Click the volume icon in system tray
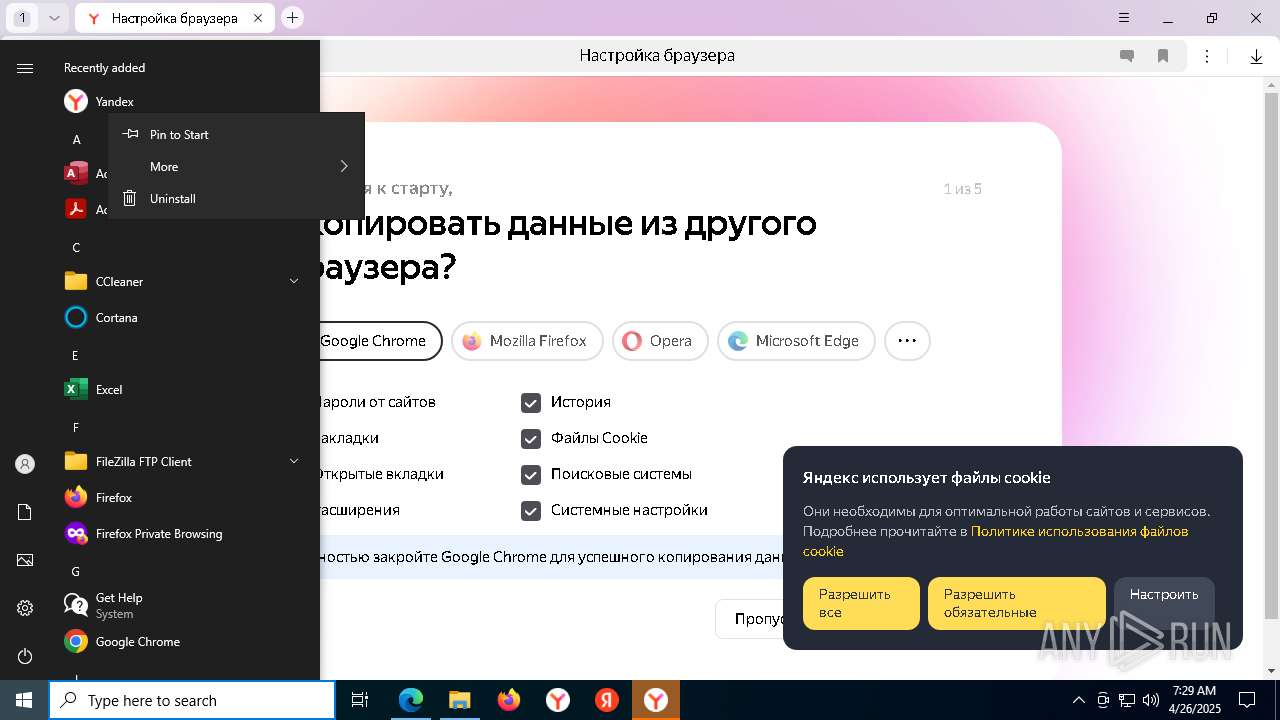Image resolution: width=1280 pixels, height=720 pixels. (x=1150, y=700)
